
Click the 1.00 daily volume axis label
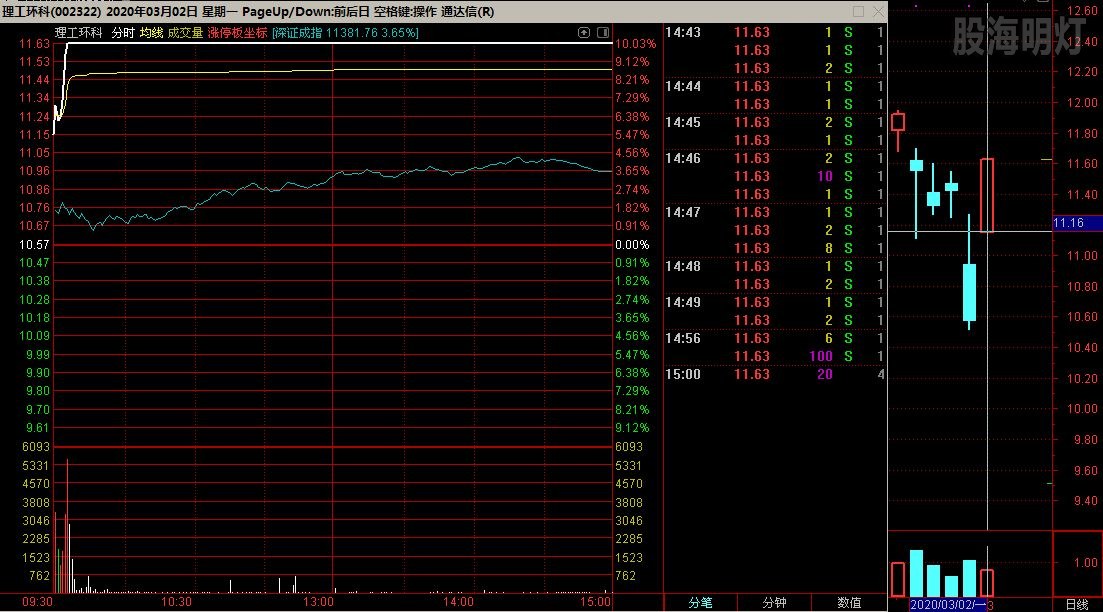1085,563
